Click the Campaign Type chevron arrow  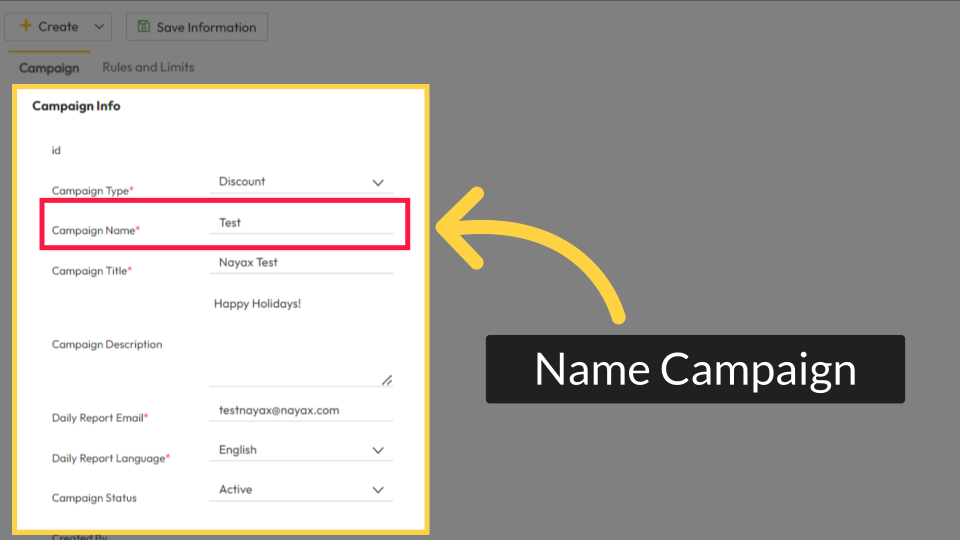pos(378,183)
